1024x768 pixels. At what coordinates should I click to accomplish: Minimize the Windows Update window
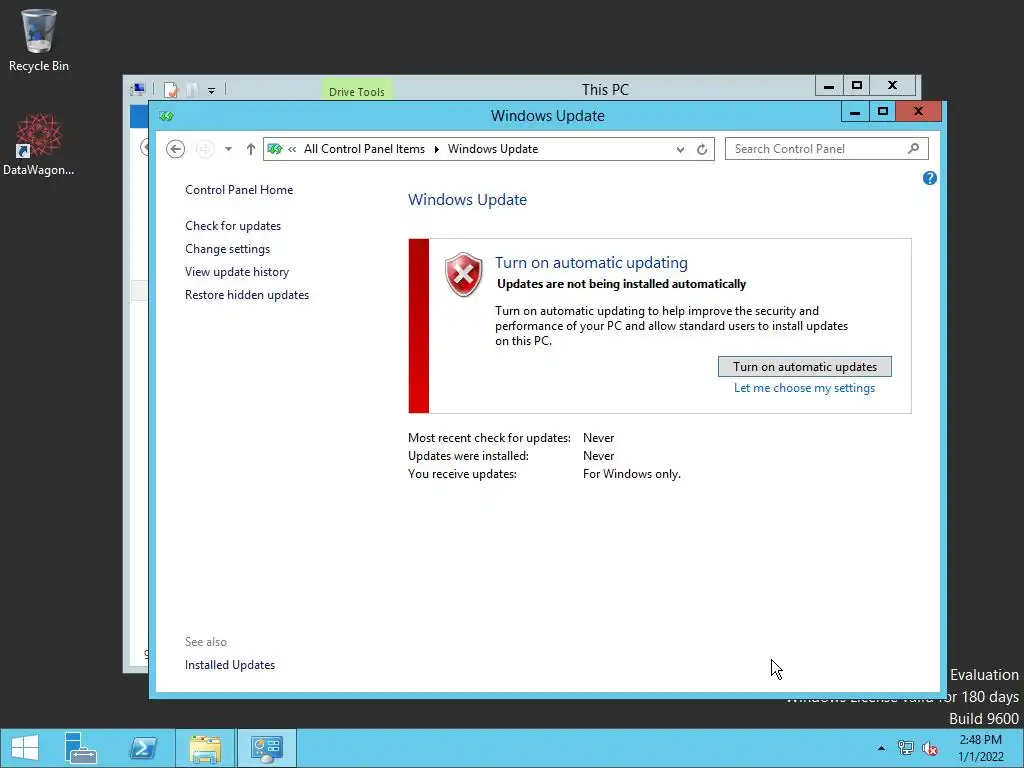(x=854, y=112)
